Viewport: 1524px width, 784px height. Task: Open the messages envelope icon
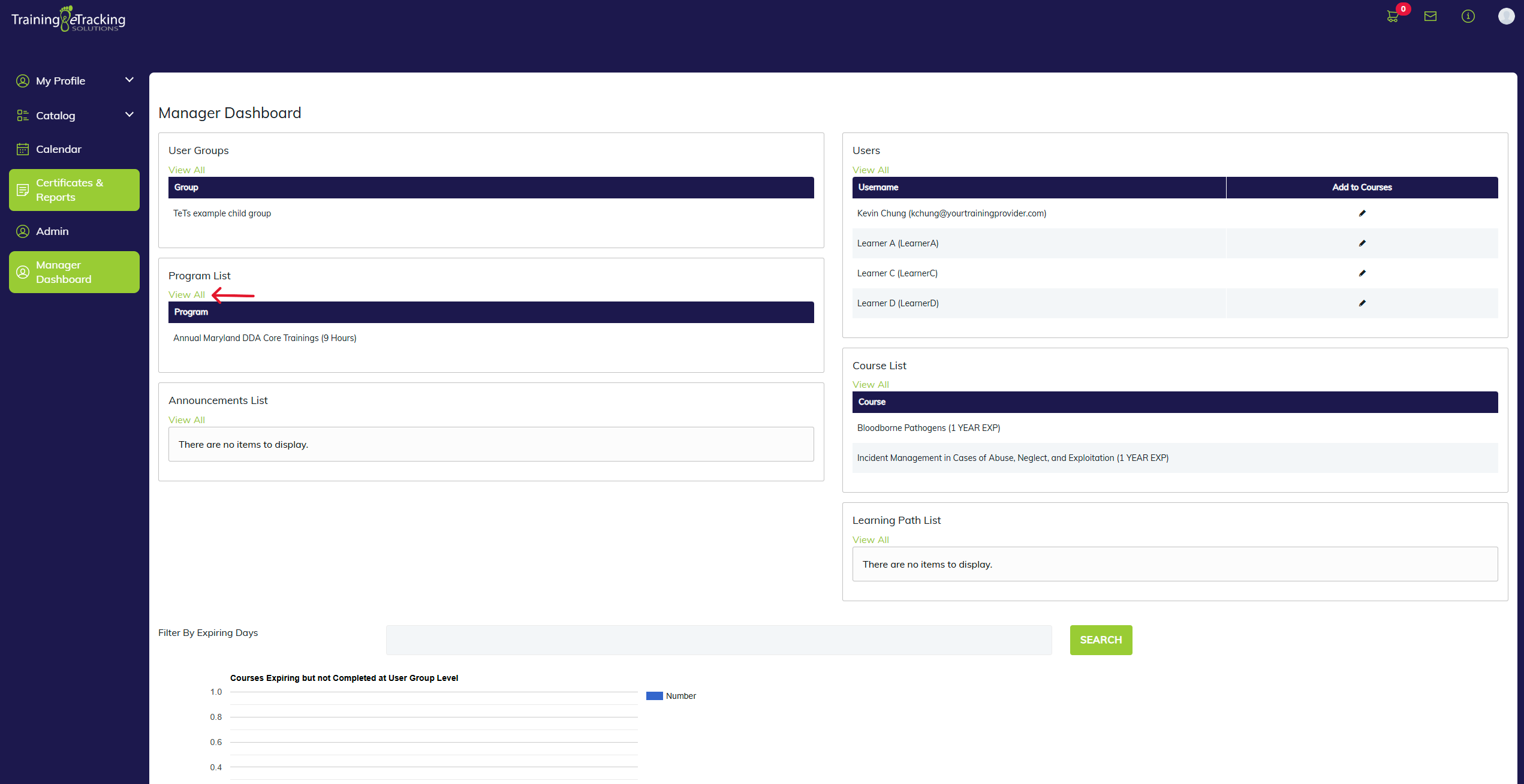[1430, 16]
